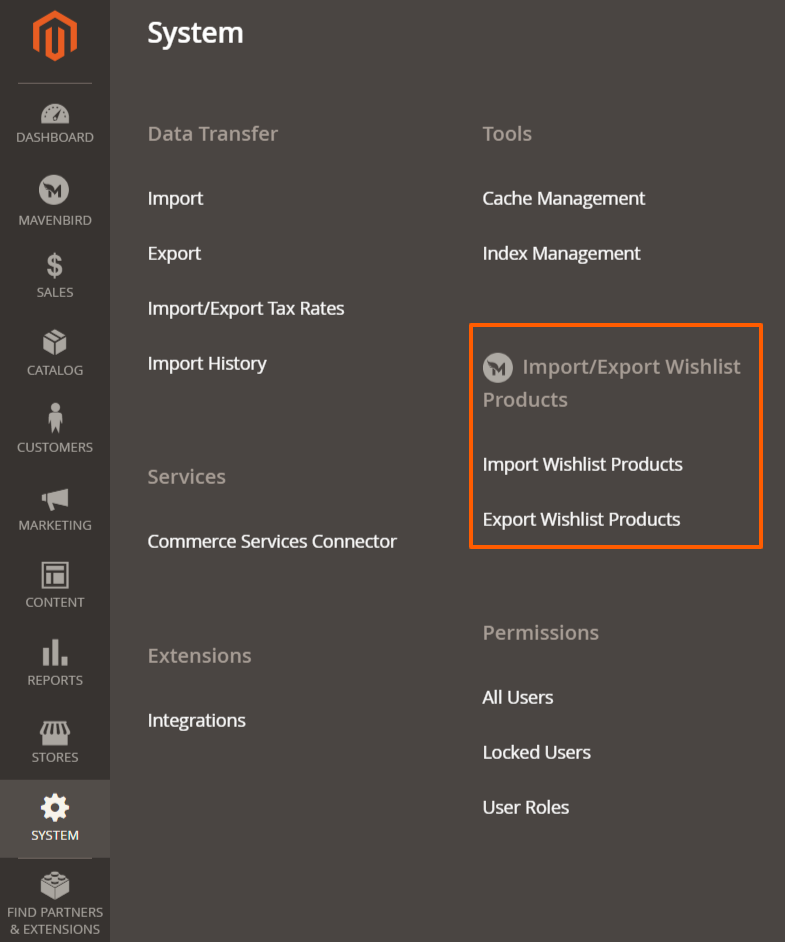Open User Roles

[x=526, y=807]
